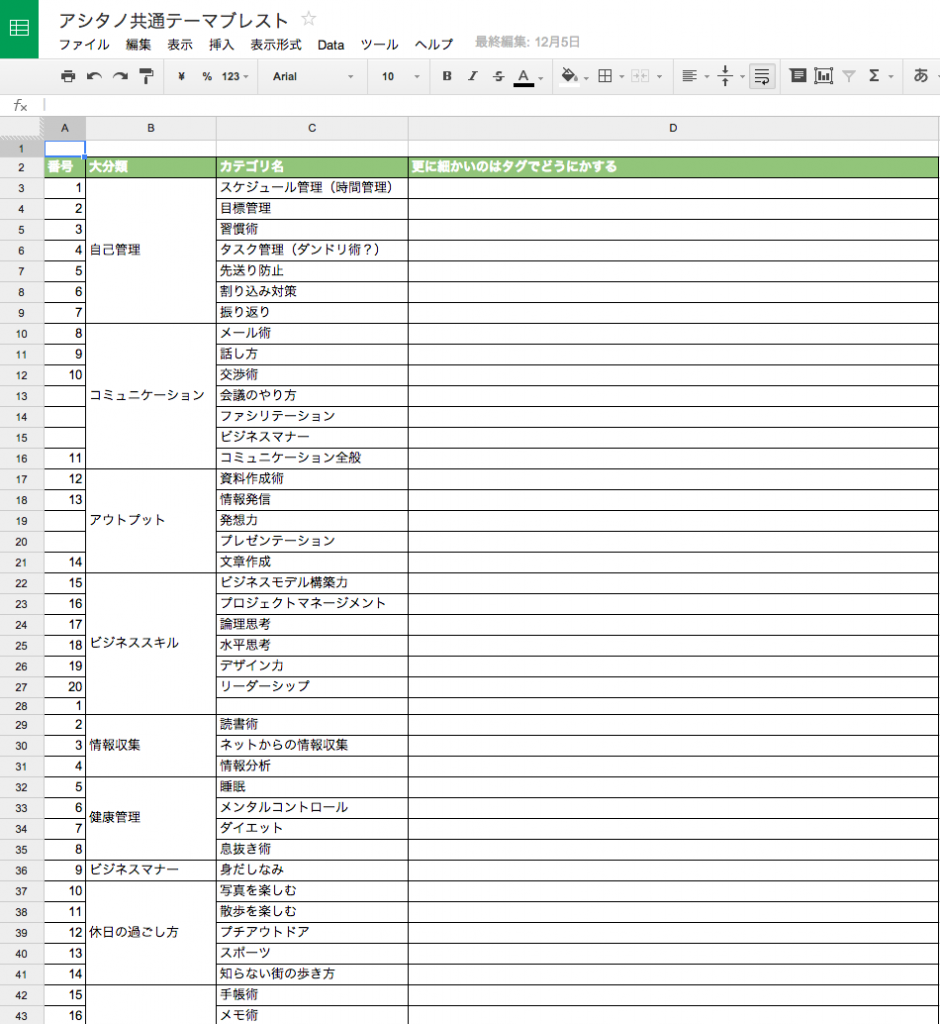Open the Arial font dropdown
Image resolution: width=940 pixels, height=1024 pixels.
(313, 76)
